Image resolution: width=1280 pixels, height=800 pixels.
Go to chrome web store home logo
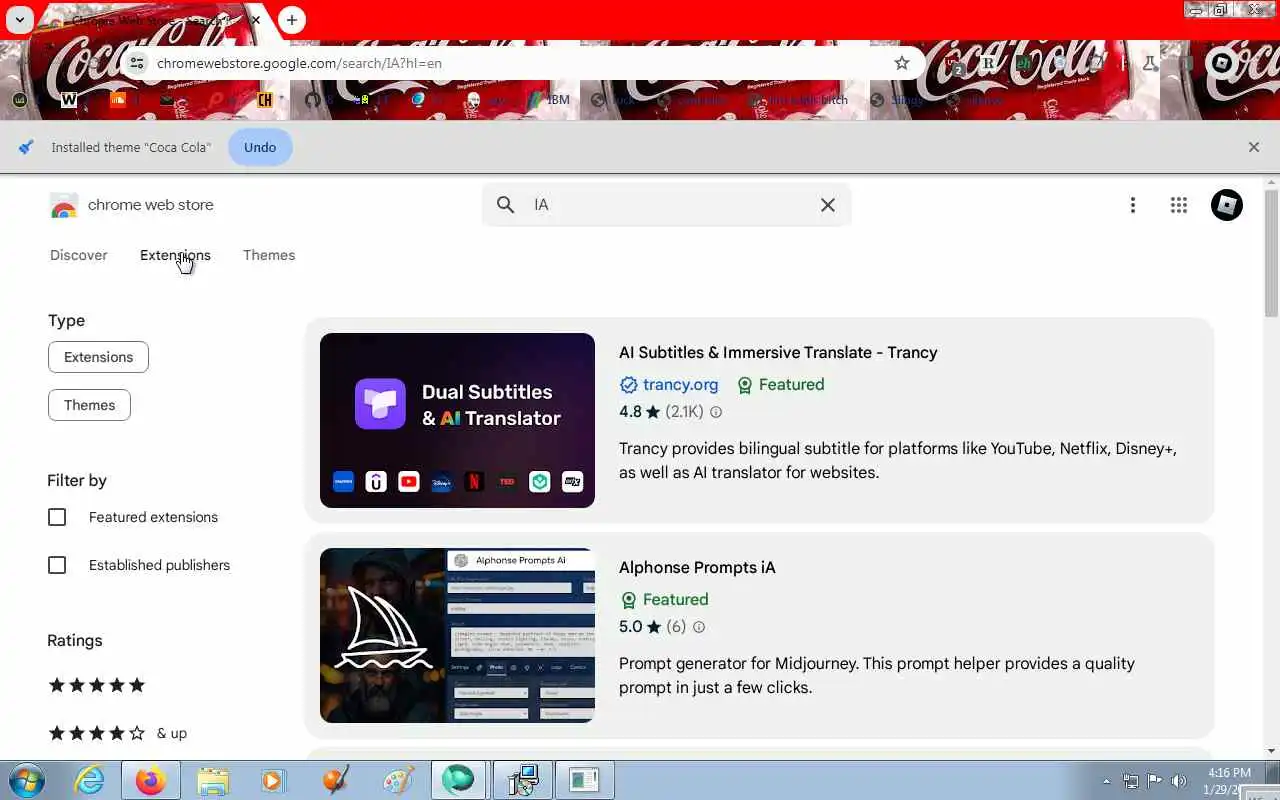click(131, 205)
